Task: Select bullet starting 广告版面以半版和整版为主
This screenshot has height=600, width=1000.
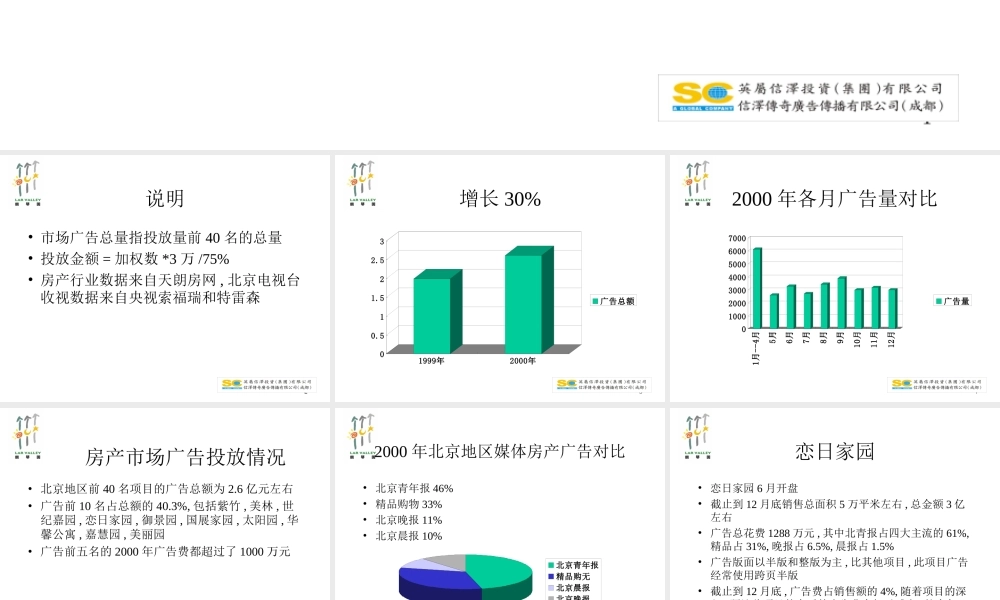Action: 839,568
